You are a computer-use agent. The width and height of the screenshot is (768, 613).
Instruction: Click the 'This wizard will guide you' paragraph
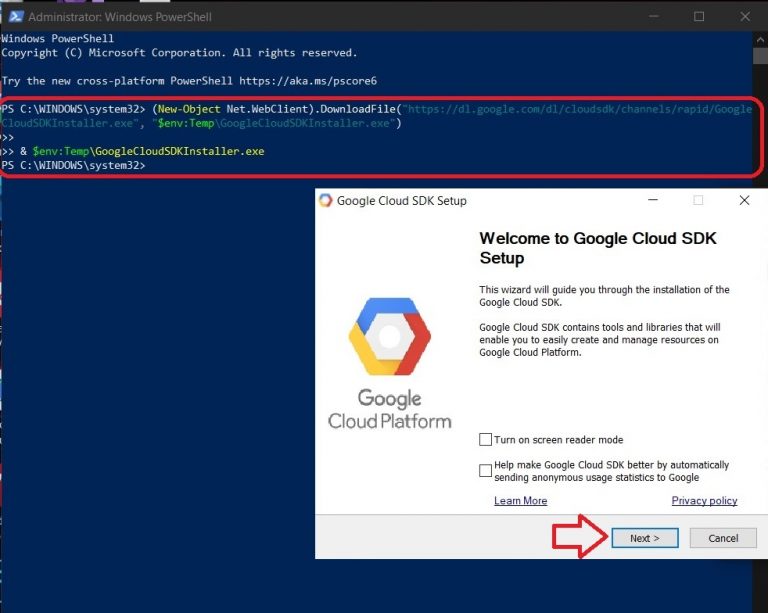pos(604,296)
